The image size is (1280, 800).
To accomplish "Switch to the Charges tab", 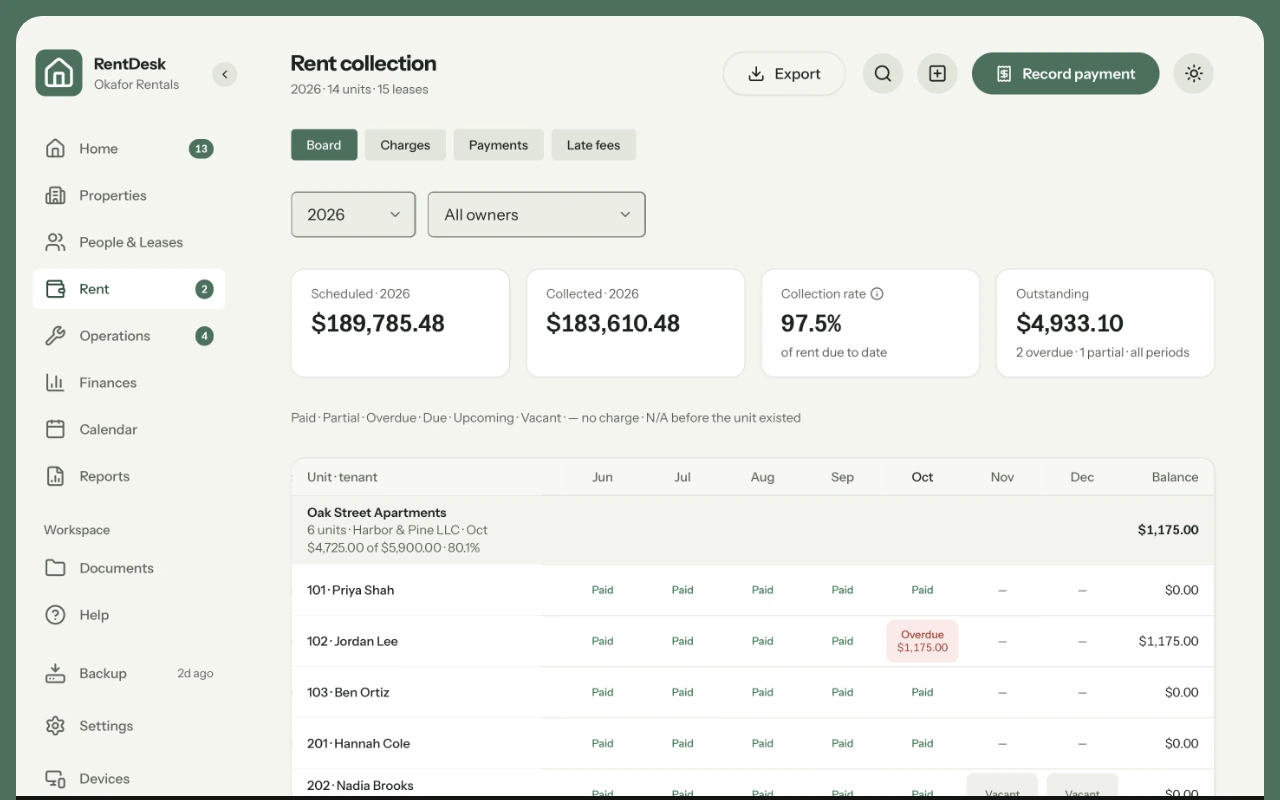I will point(405,145).
